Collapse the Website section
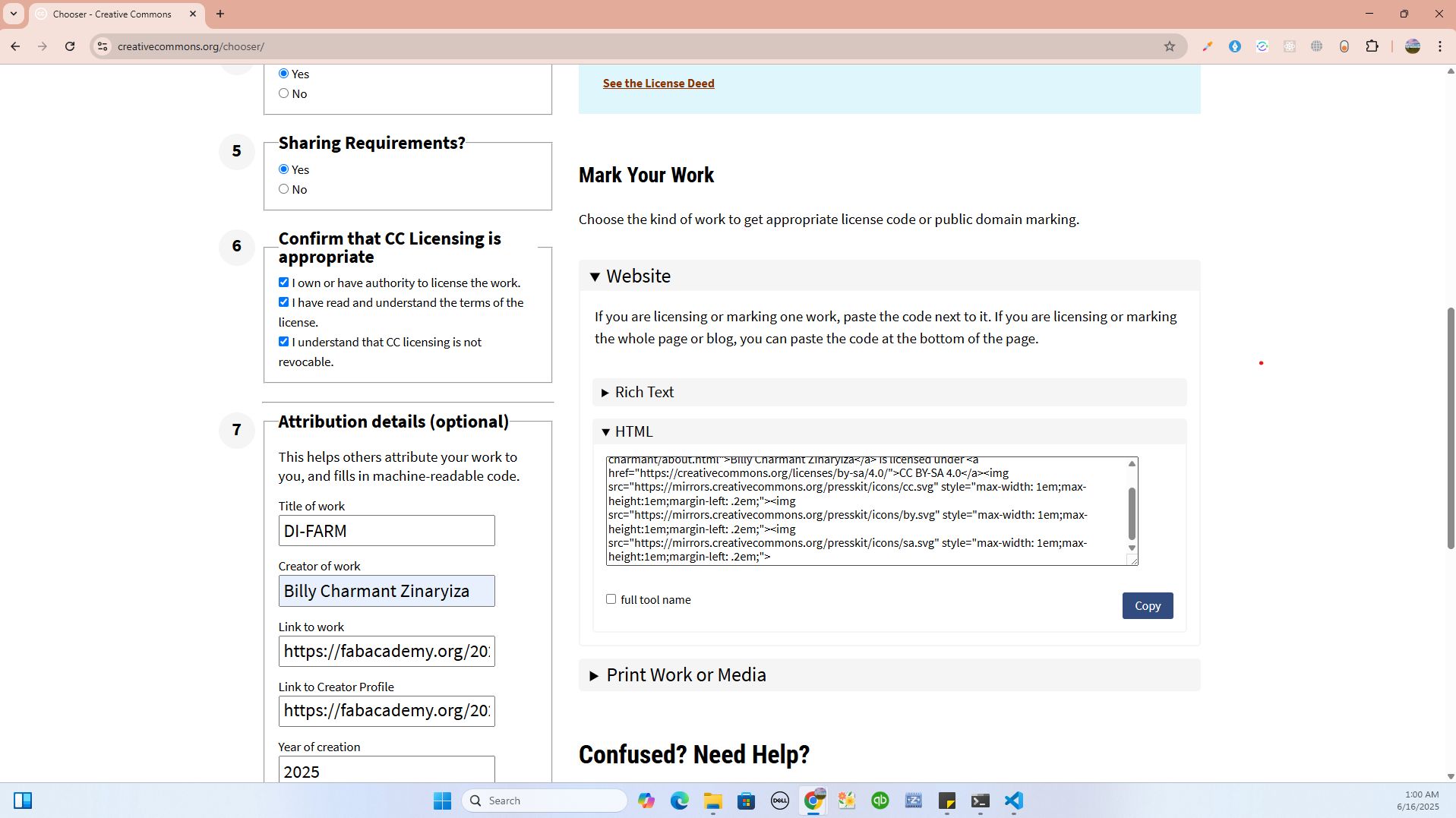 coord(889,276)
